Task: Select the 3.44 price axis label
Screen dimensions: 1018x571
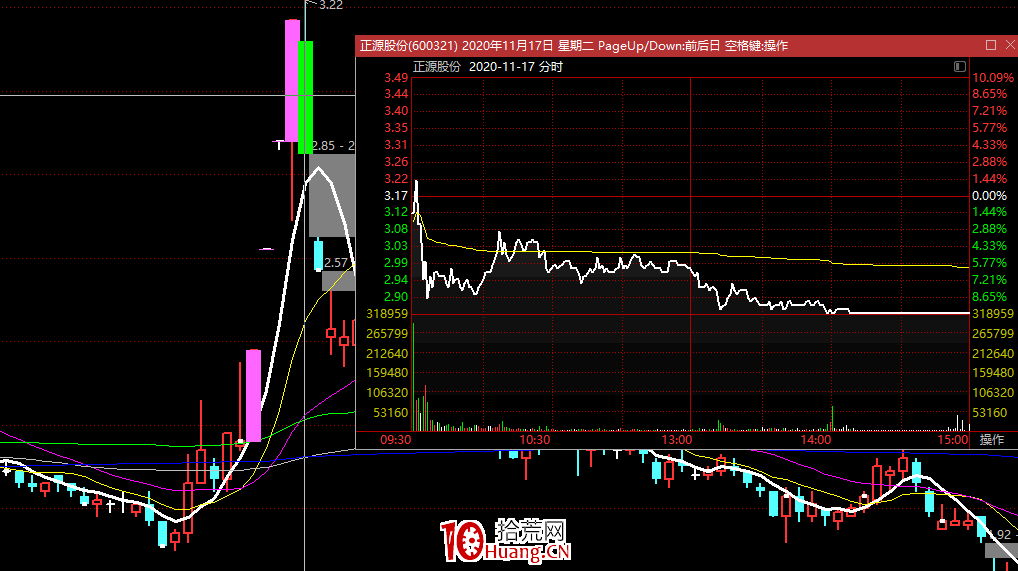Action: coord(396,94)
